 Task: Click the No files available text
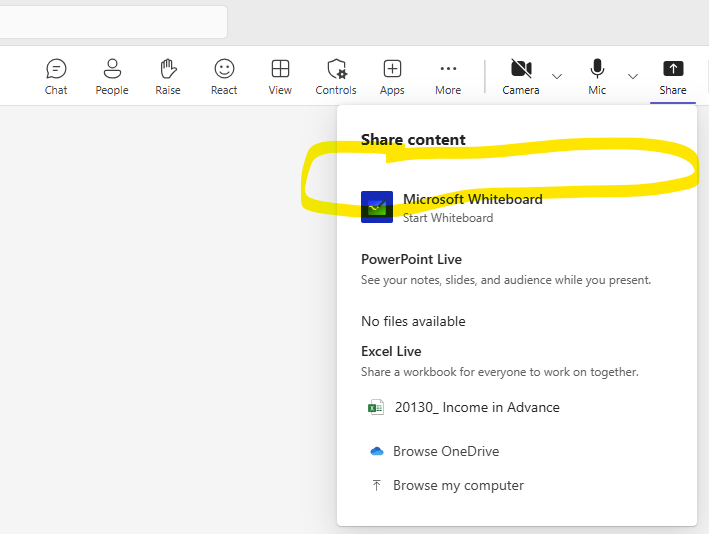click(x=413, y=321)
